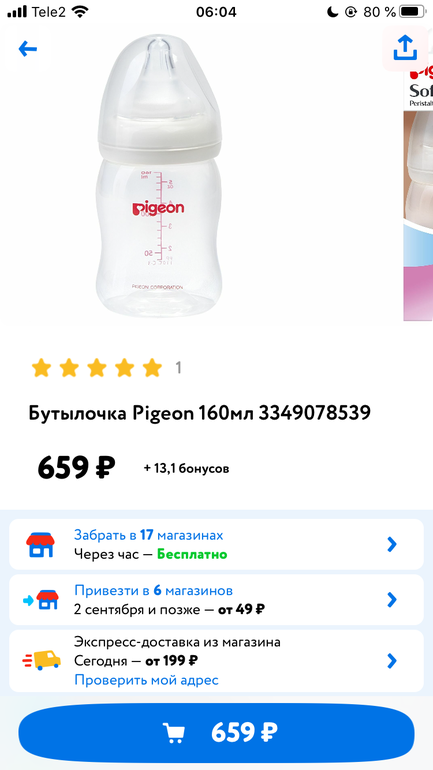The height and width of the screenshot is (770, 433).
Task: Tap the blue back arrow icon
Action: tap(27, 48)
